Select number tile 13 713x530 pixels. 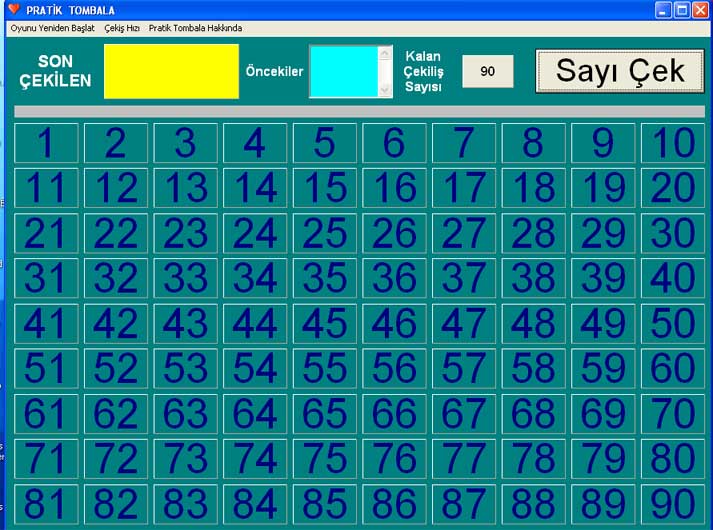[186, 188]
